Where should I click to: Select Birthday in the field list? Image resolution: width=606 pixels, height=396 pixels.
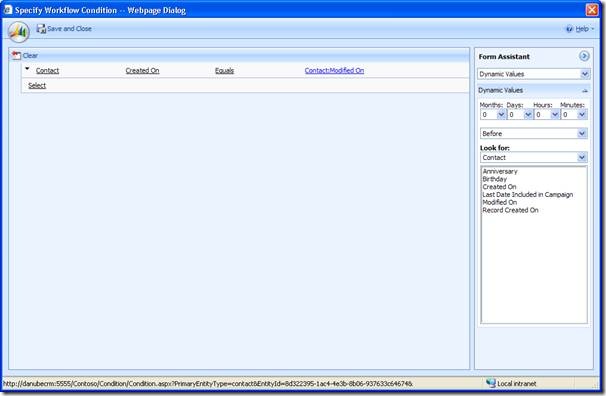point(494,179)
